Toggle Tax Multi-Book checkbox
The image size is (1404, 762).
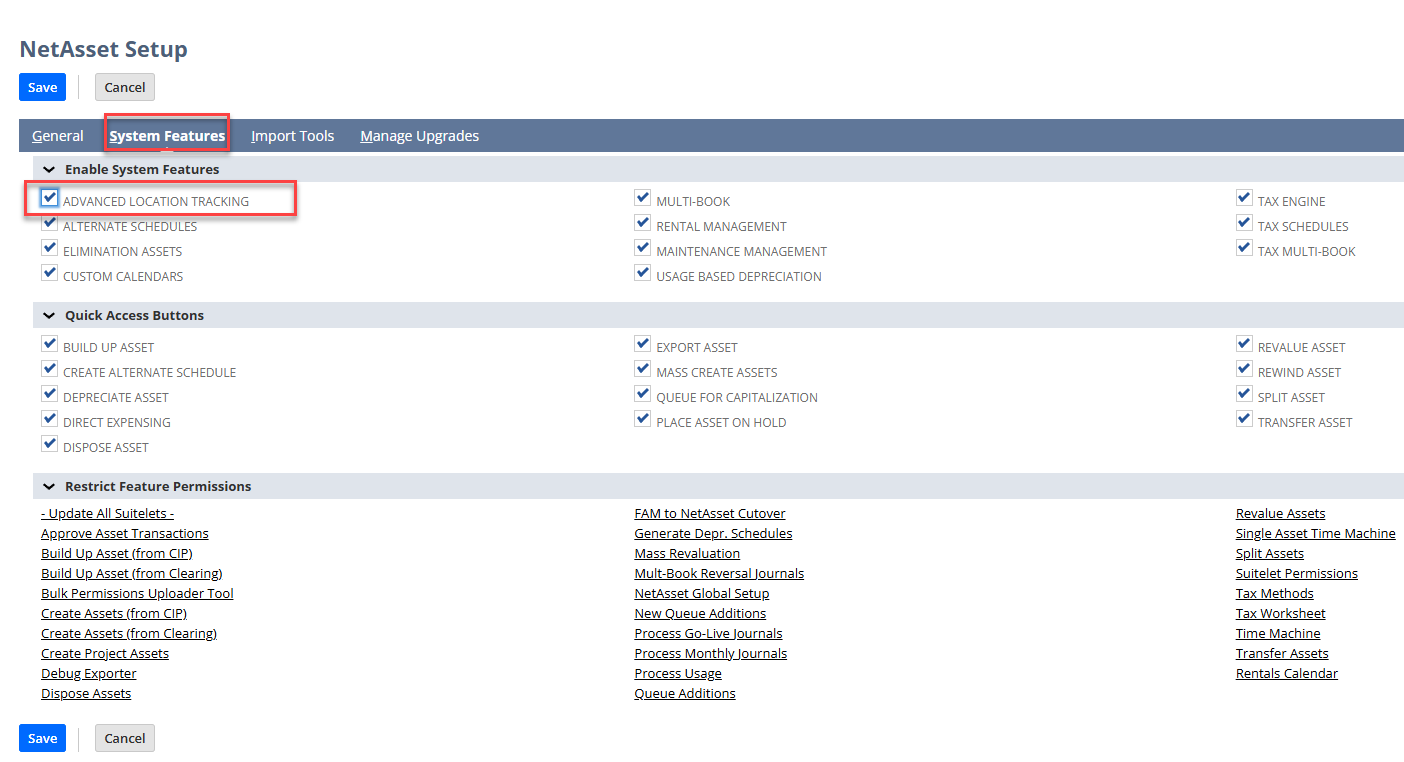pos(1244,247)
